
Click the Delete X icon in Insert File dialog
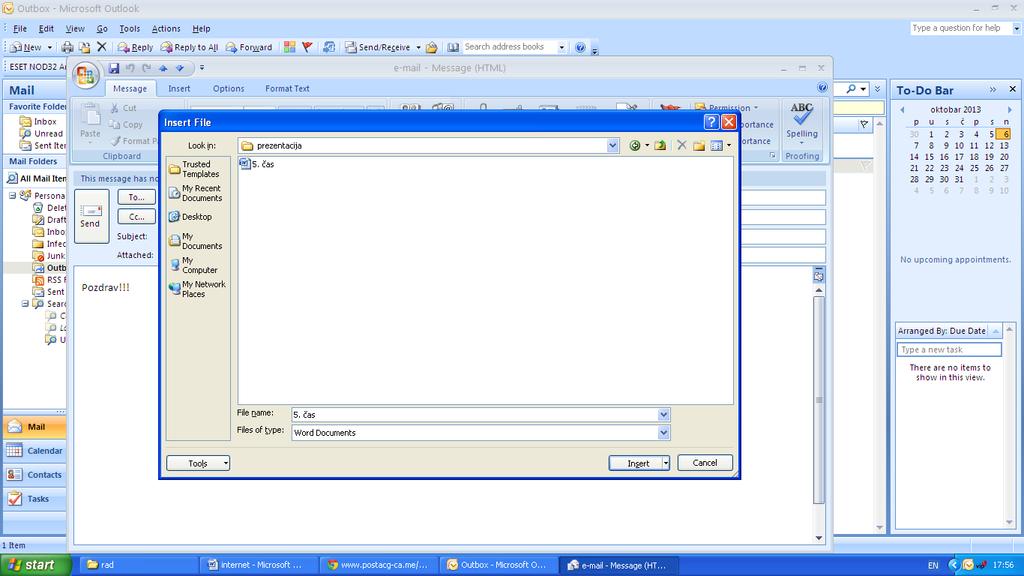point(681,146)
